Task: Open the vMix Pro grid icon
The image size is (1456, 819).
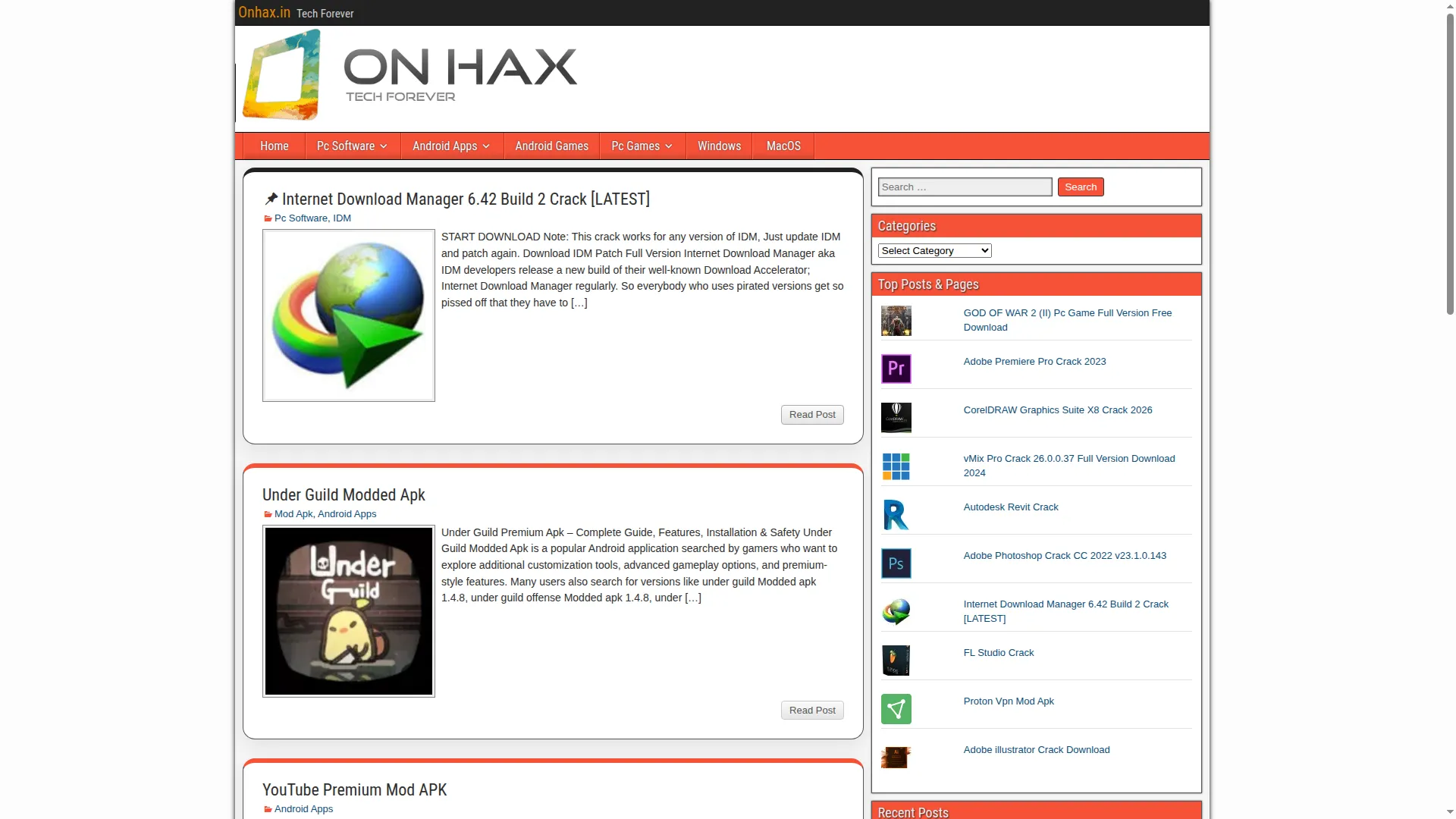Action: pos(896,466)
